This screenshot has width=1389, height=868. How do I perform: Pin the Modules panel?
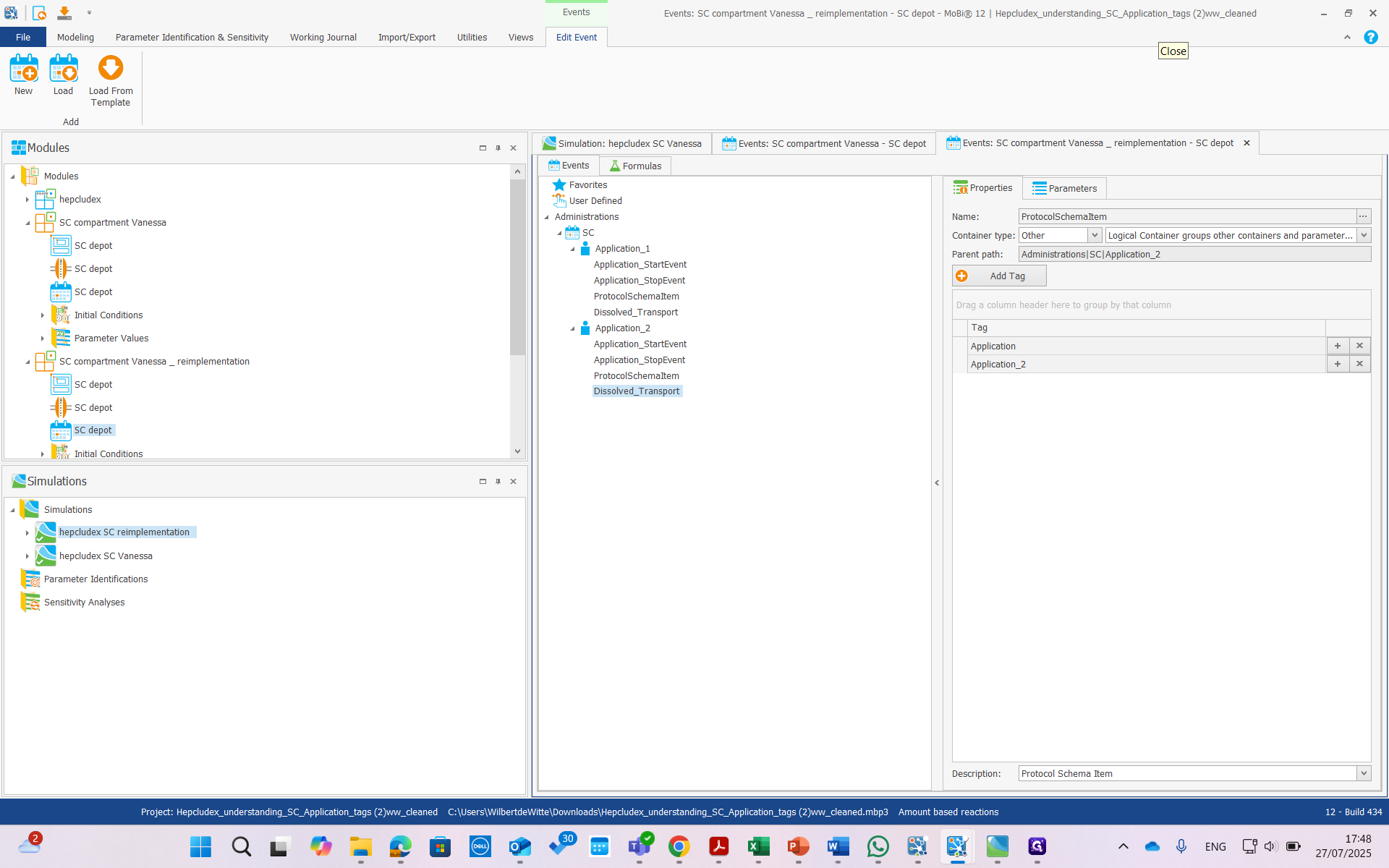point(498,148)
